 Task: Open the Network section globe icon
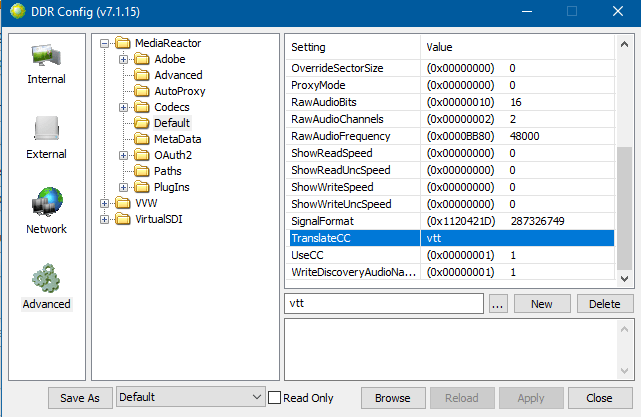[47, 202]
